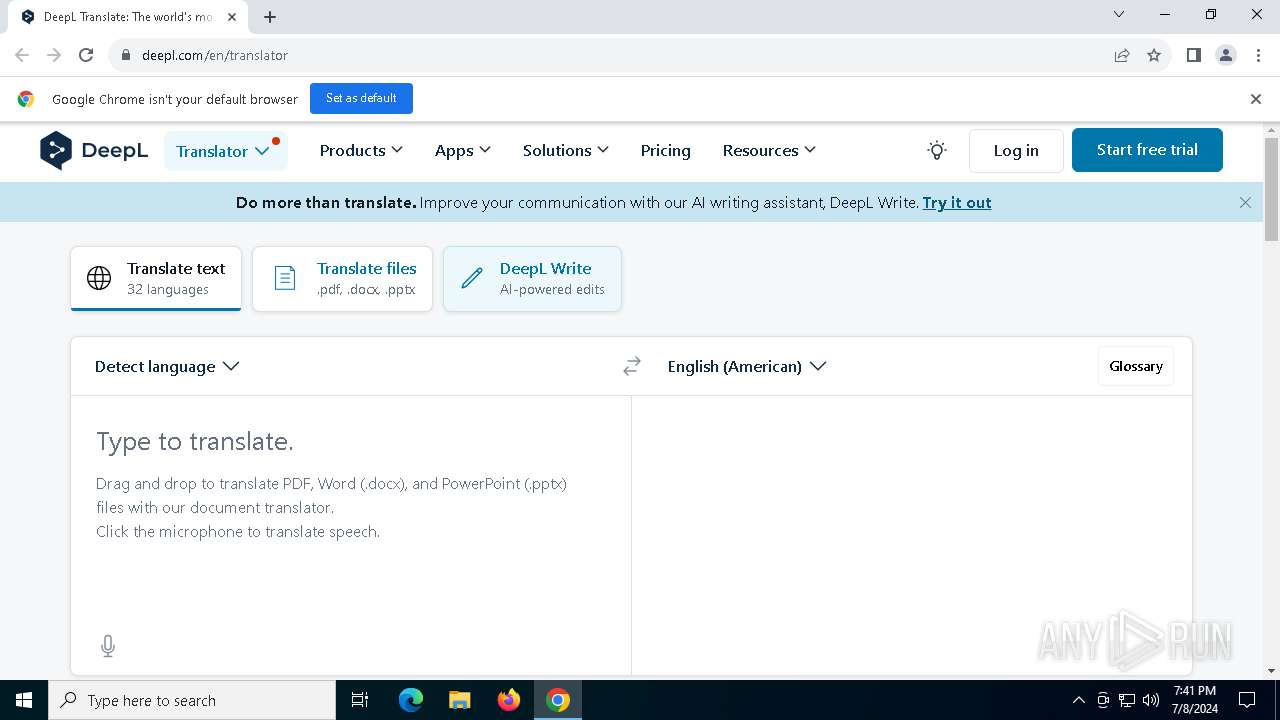Viewport: 1280px width, 720px height.
Task: Close the DeepL Write promo banner
Action: (1245, 202)
